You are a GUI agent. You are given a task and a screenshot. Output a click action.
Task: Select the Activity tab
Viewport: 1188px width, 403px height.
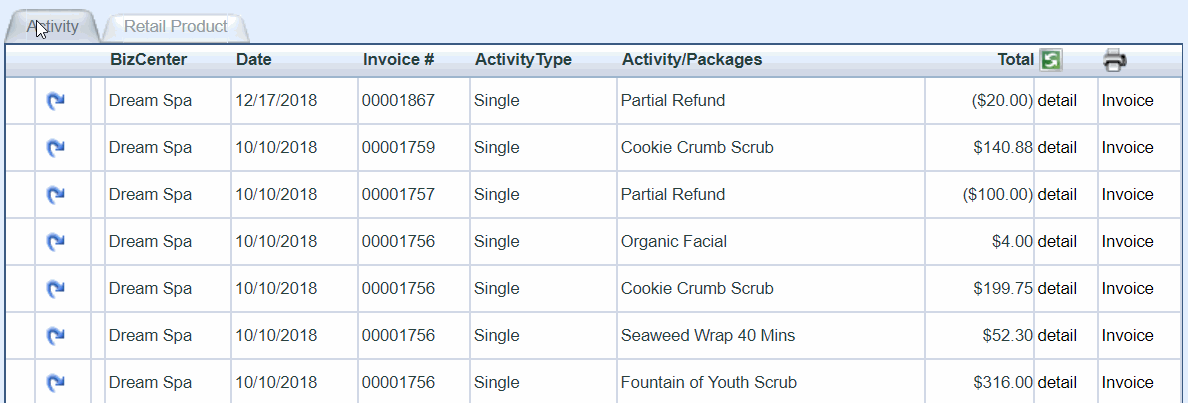point(52,27)
